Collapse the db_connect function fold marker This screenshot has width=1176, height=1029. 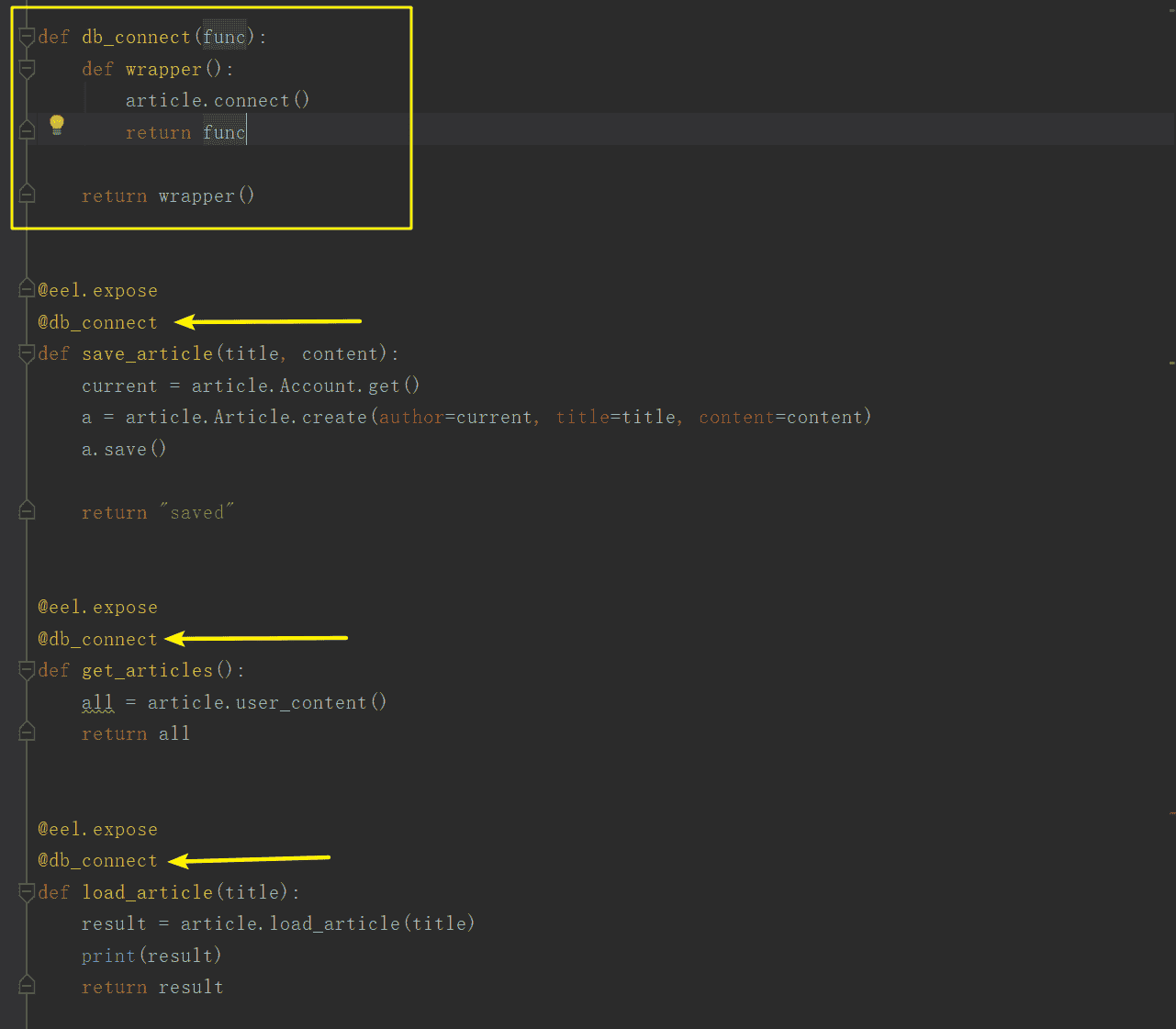pyautogui.click(x=27, y=38)
